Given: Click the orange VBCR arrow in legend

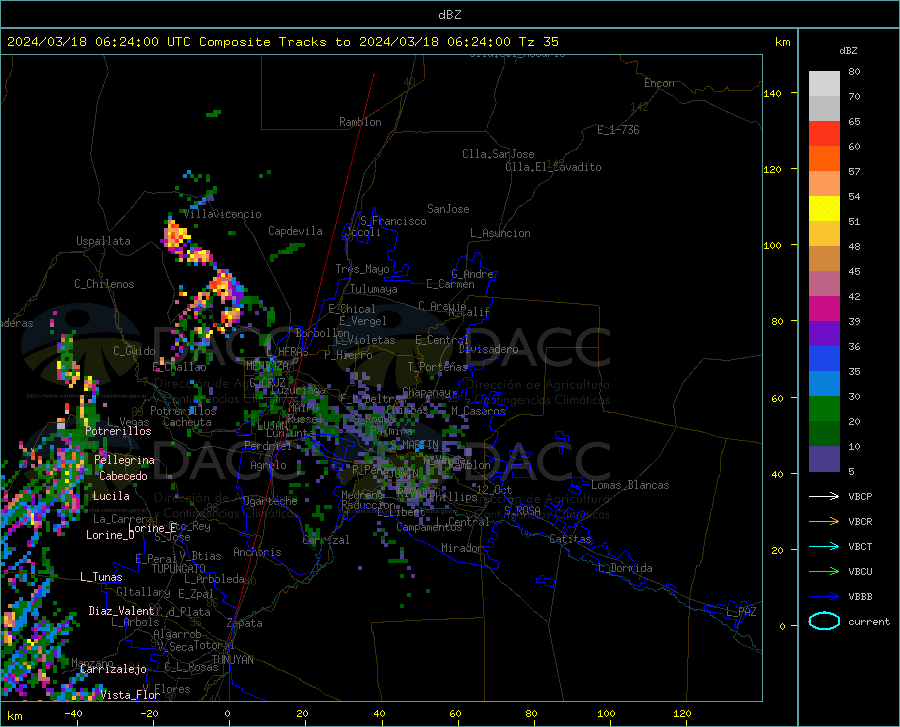Looking at the screenshot, I should [x=824, y=522].
